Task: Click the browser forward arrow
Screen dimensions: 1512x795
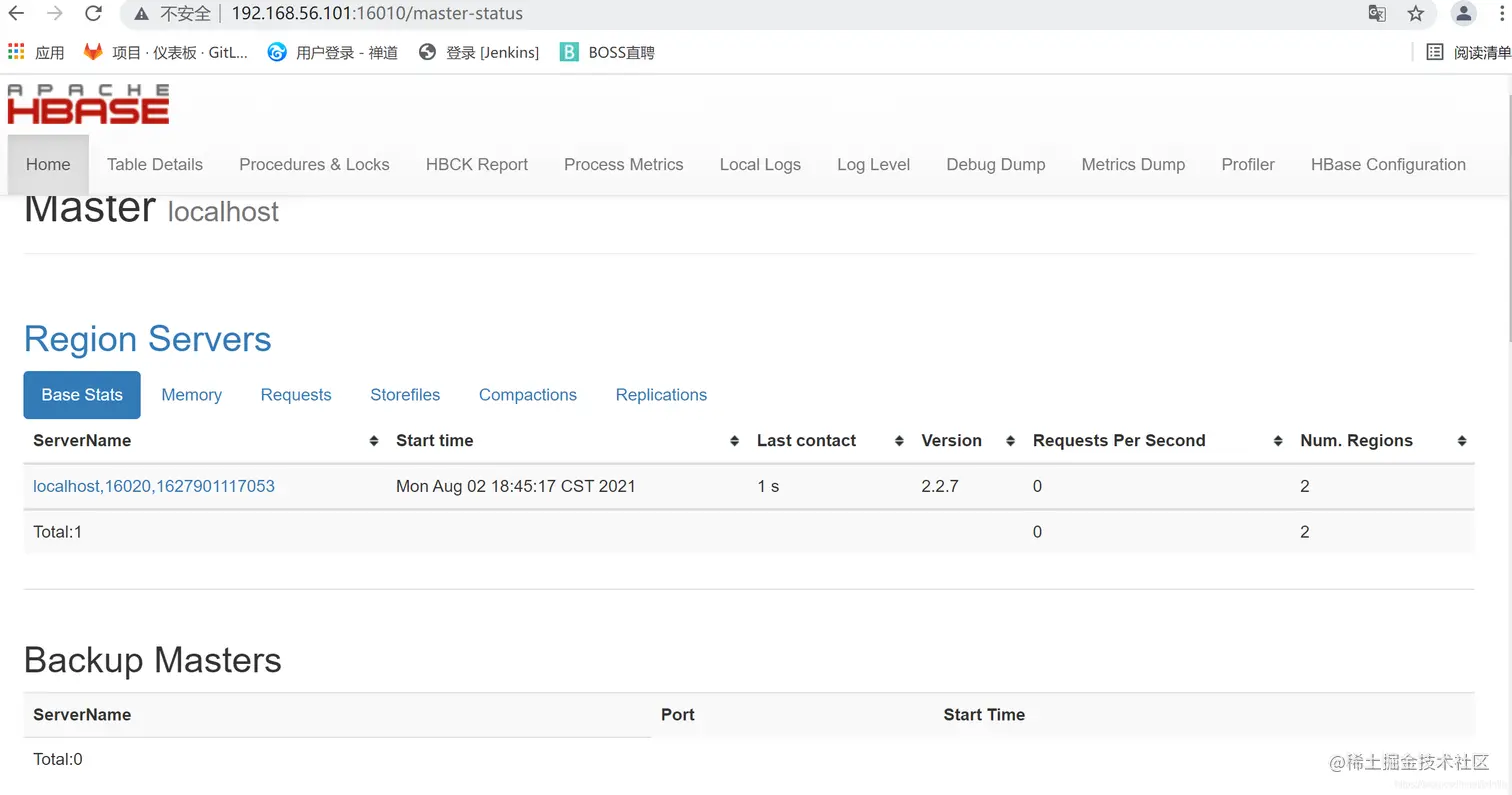Action: pos(55,14)
